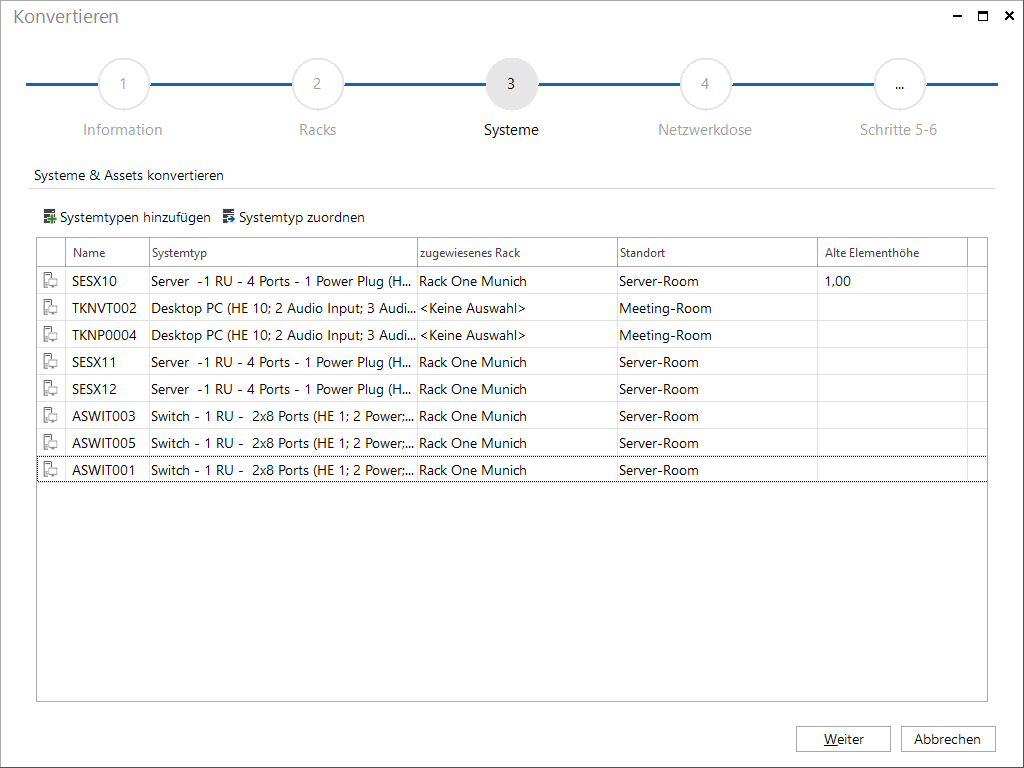This screenshot has width=1024, height=768.
Task: Open systemtyp cell of SESX12 row
Action: point(283,389)
